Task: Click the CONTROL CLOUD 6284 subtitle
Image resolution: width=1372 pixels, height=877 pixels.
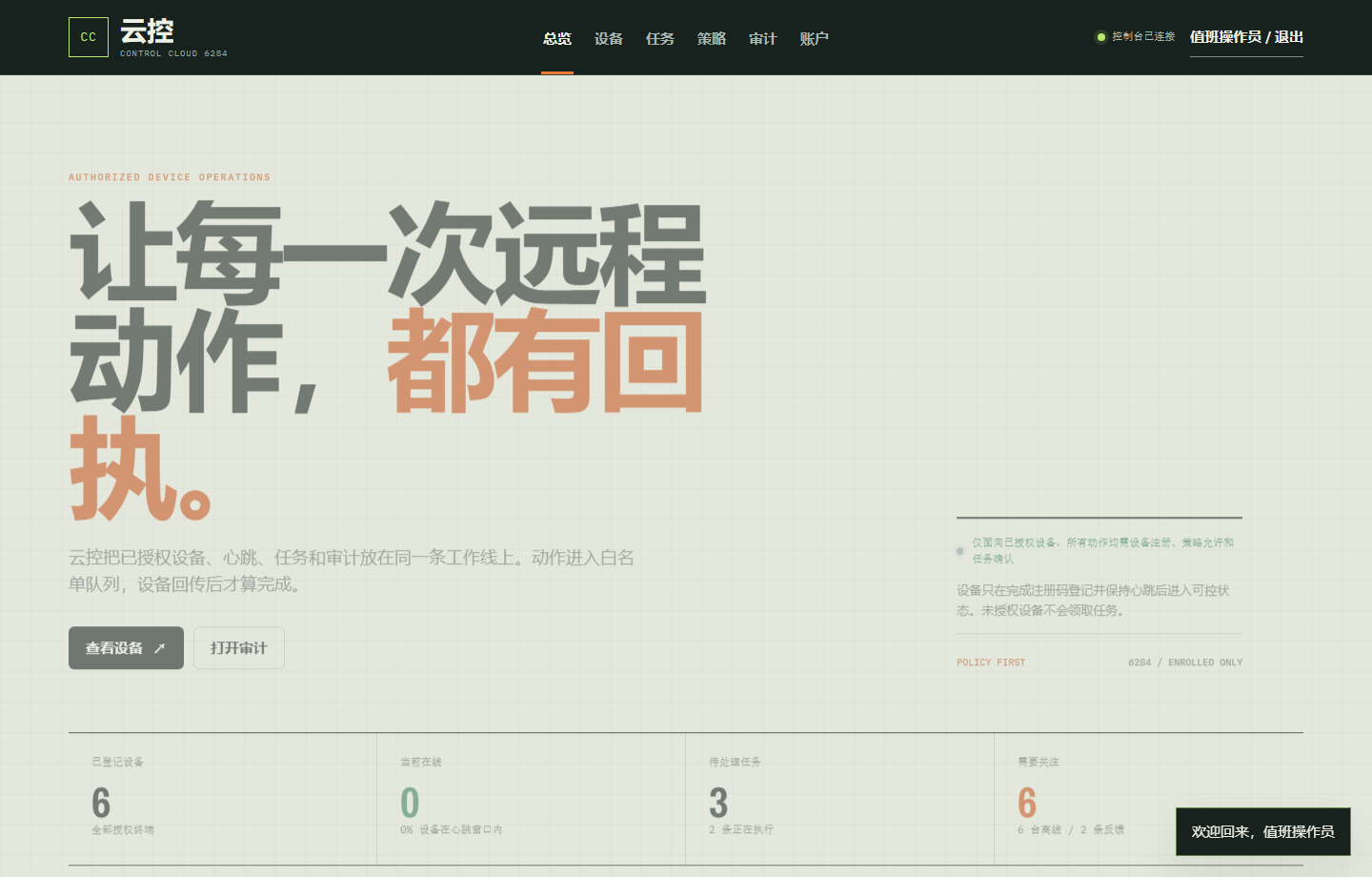Action: (173, 53)
